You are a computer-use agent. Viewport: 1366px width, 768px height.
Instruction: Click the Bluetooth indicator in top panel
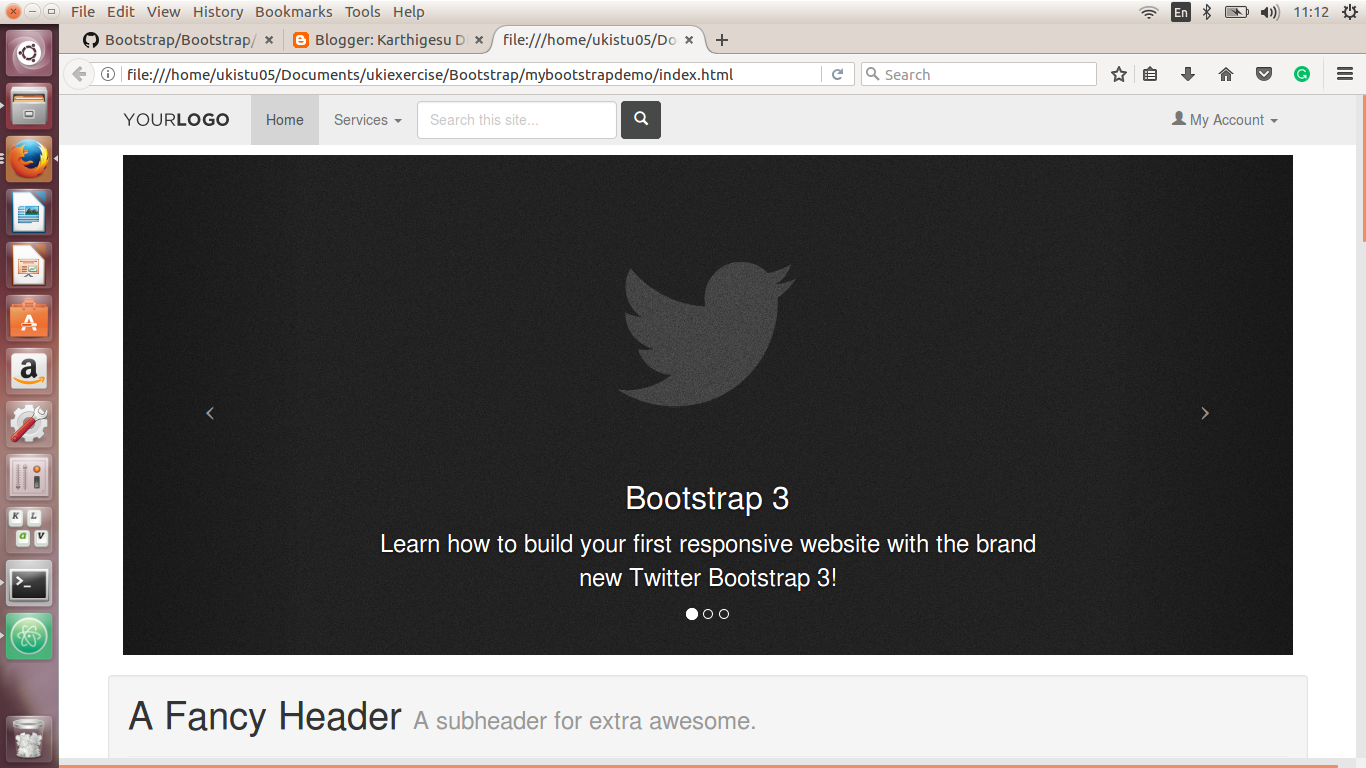click(1207, 12)
